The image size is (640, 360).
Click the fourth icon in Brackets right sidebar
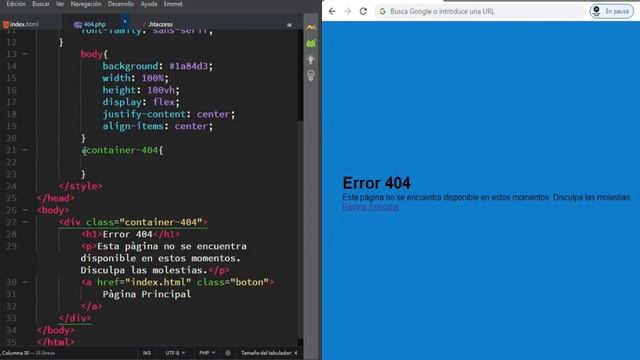311,76
